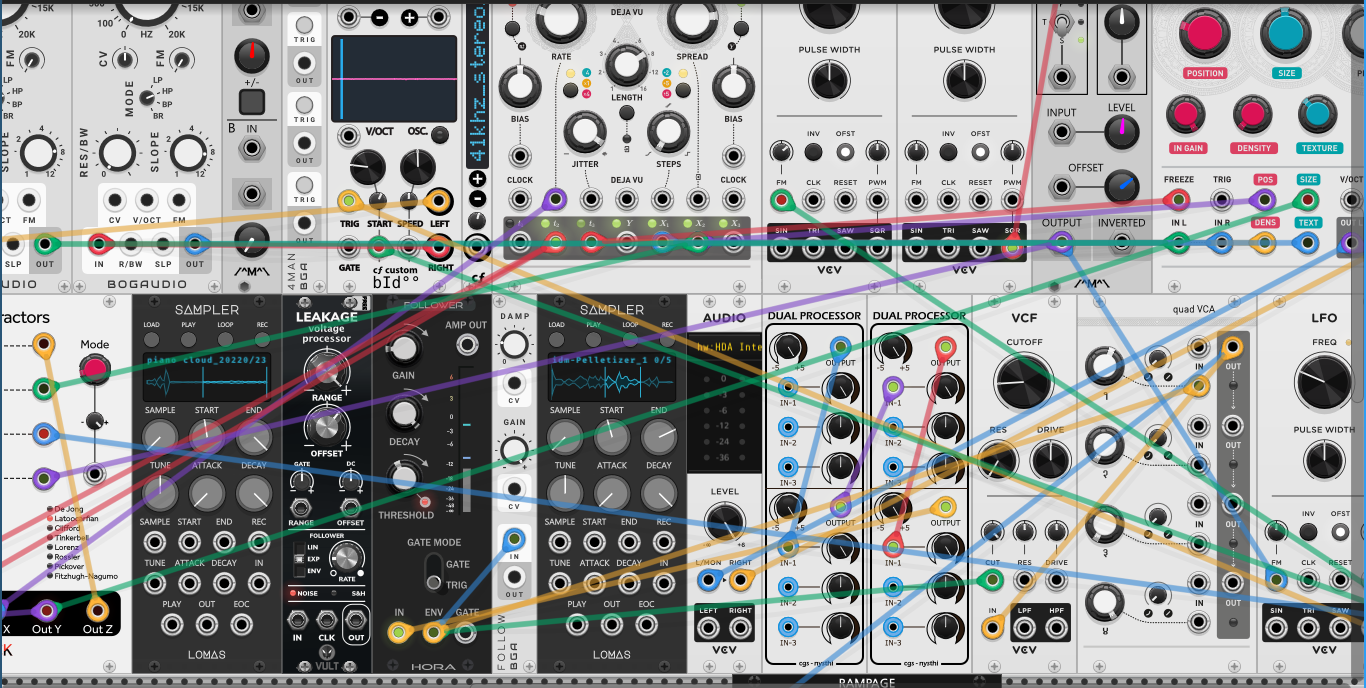Click the Tinkerbell attractor label
The image size is (1366, 688).
point(71,538)
